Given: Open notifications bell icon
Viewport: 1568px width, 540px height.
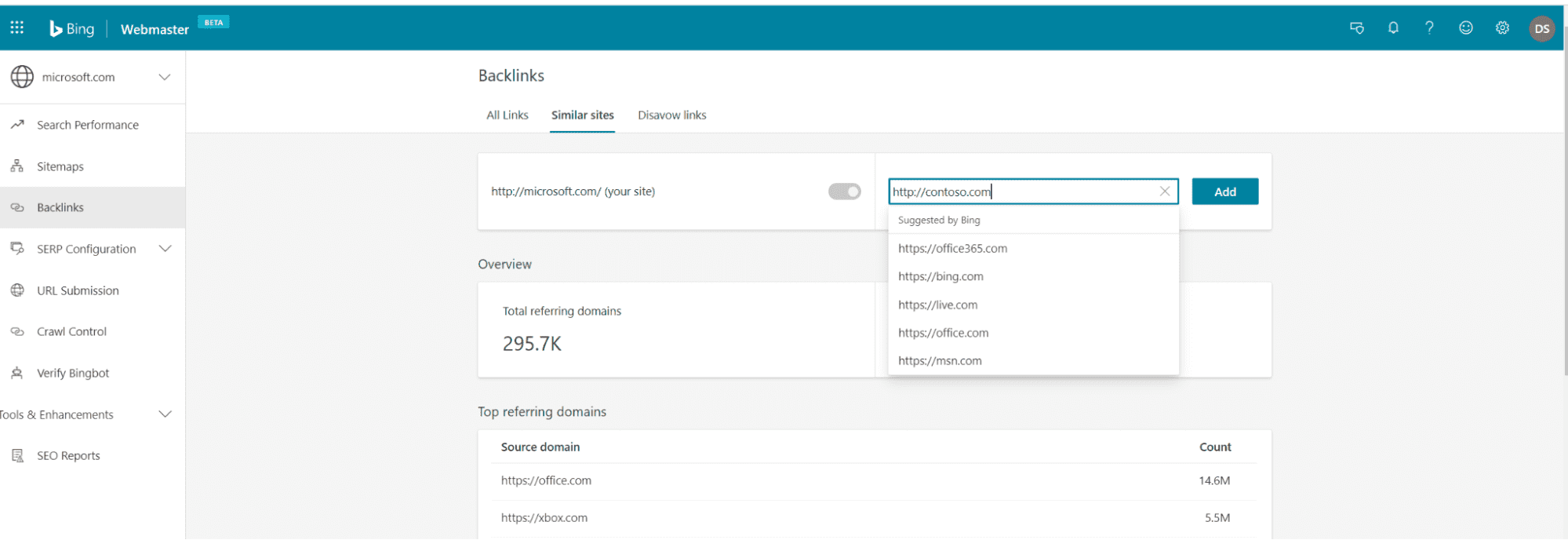Looking at the screenshot, I should click(x=1393, y=28).
